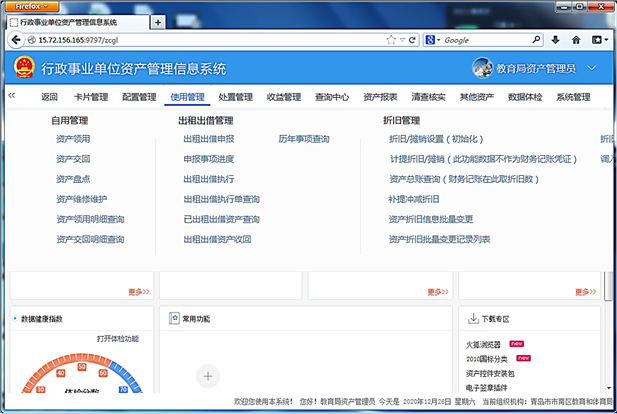
Task: Click the plus circle to add common function
Action: pyautogui.click(x=208, y=376)
